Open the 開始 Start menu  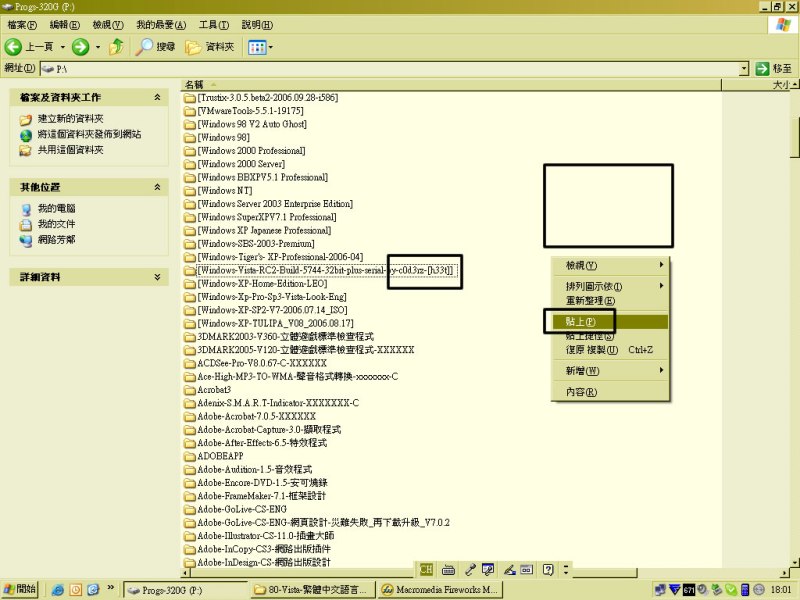click(20, 589)
